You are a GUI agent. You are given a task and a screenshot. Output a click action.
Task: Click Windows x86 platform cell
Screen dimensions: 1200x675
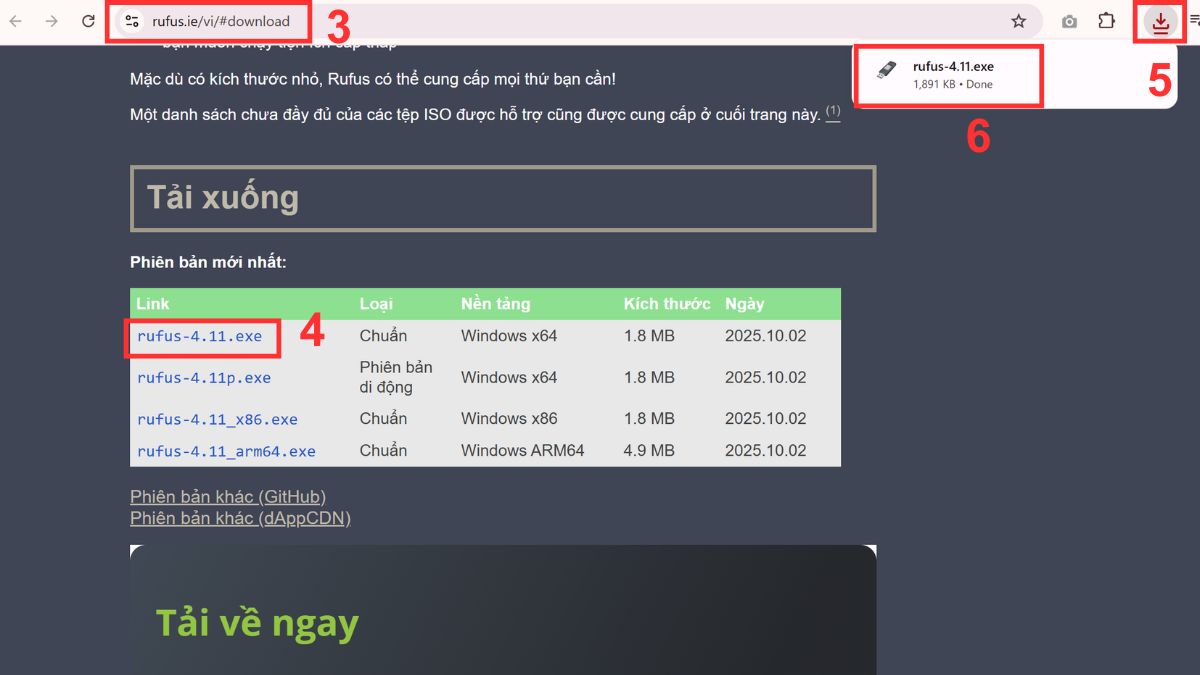coord(509,419)
